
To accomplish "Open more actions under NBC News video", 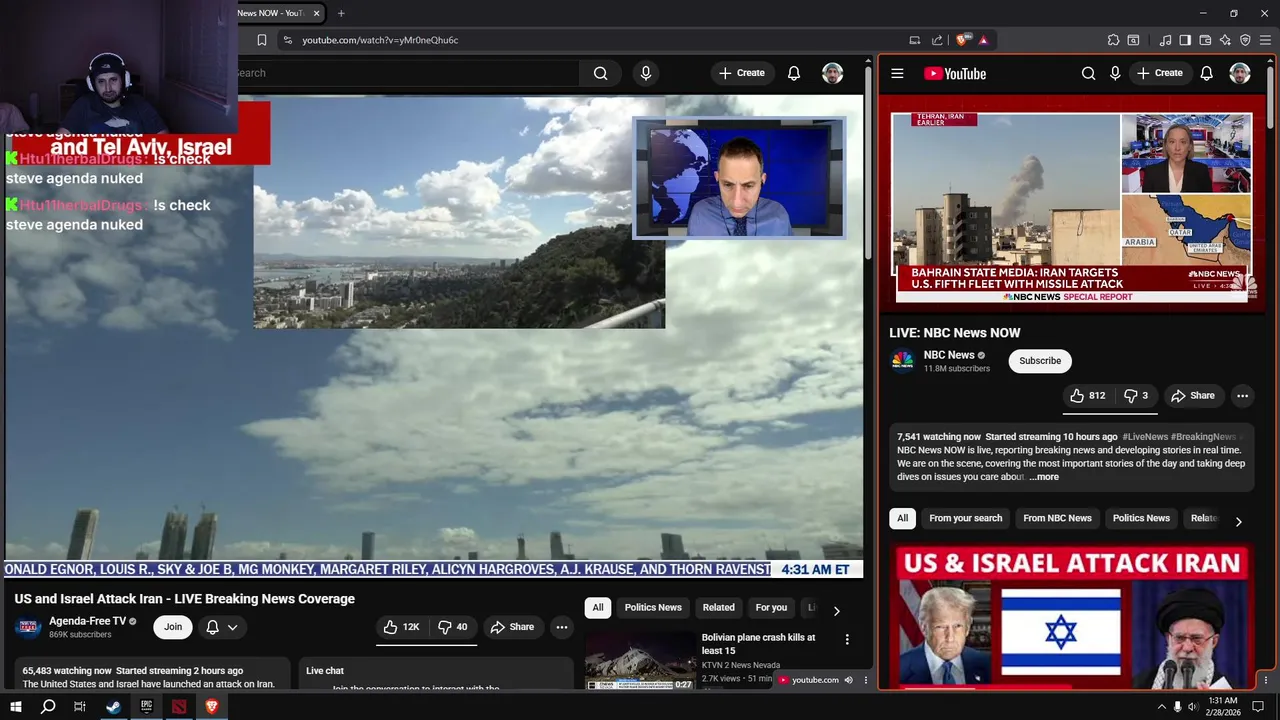I will click(x=1242, y=396).
